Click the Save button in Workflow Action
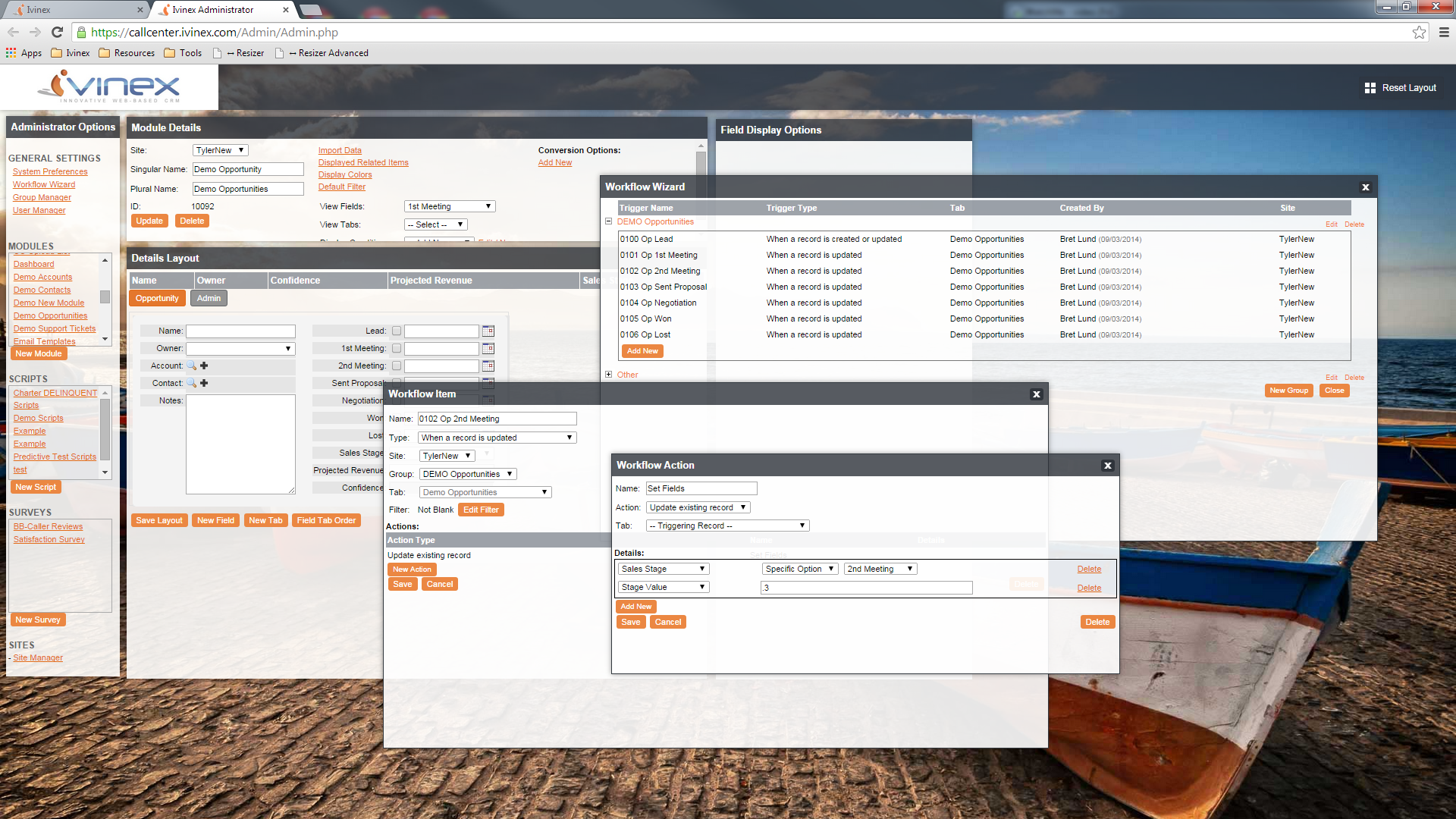Screen dimensions: 1456x819 pos(631,621)
